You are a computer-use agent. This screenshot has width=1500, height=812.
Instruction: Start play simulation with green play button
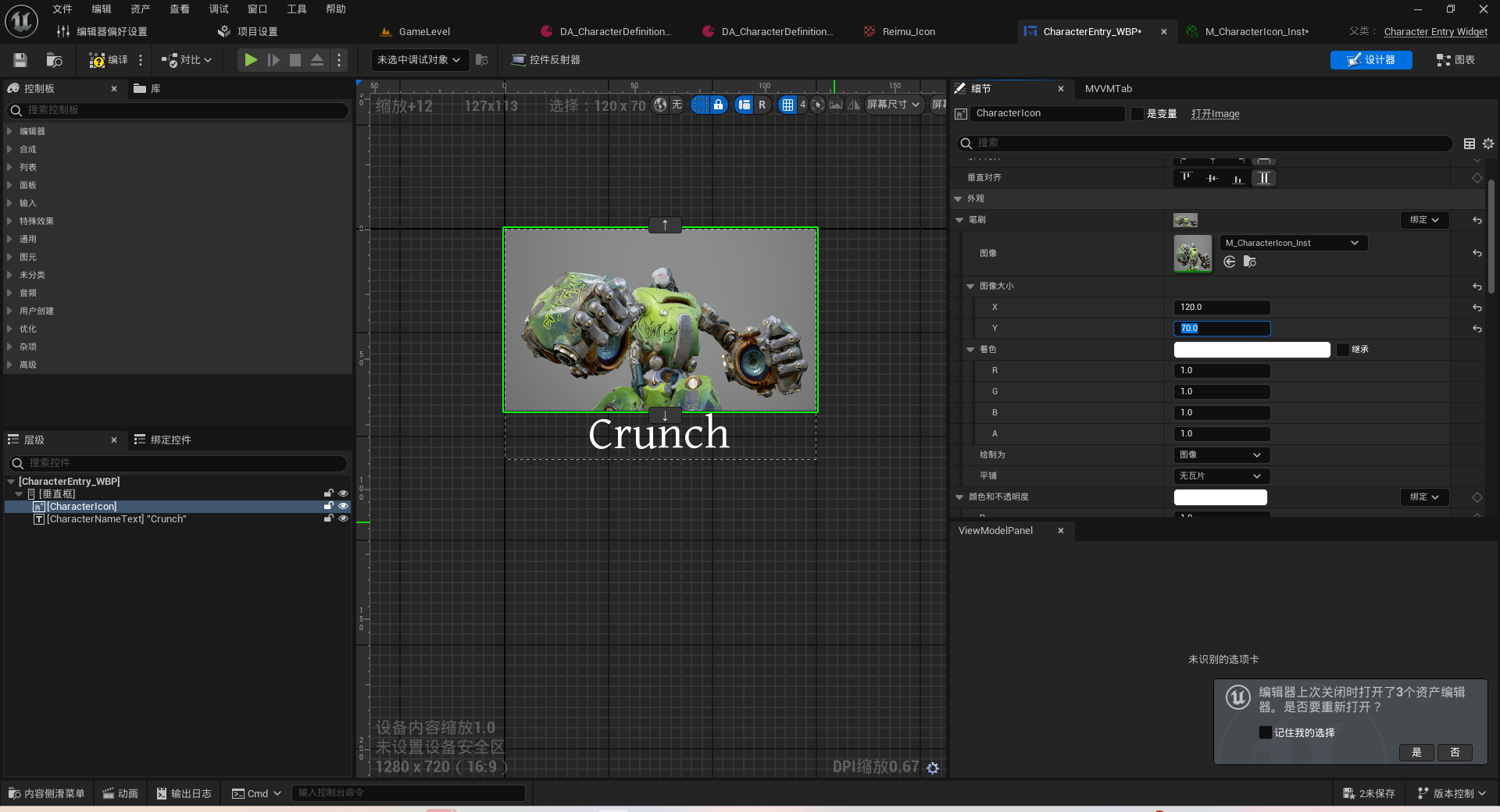251,60
